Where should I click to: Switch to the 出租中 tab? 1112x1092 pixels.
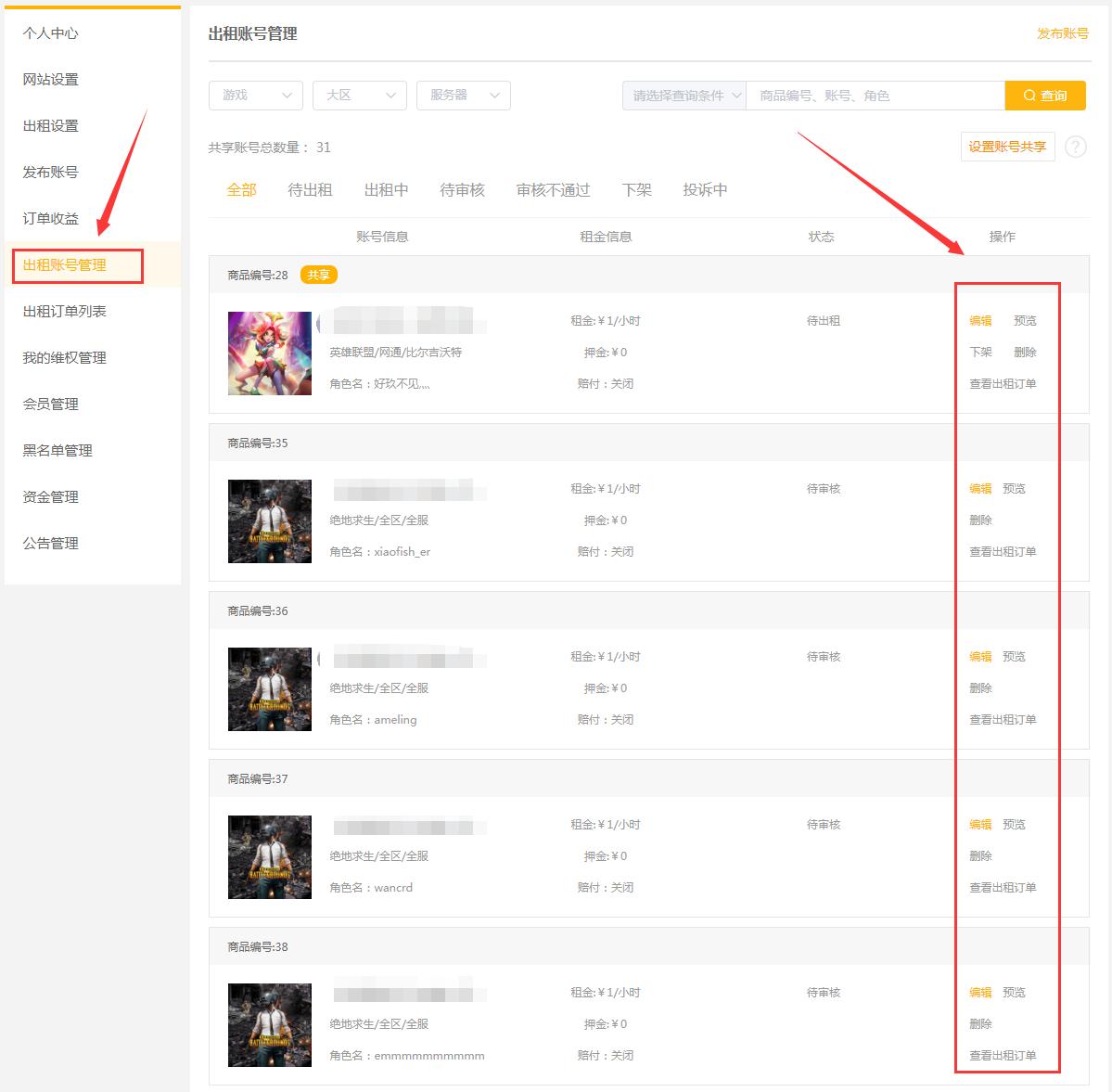pos(387,190)
